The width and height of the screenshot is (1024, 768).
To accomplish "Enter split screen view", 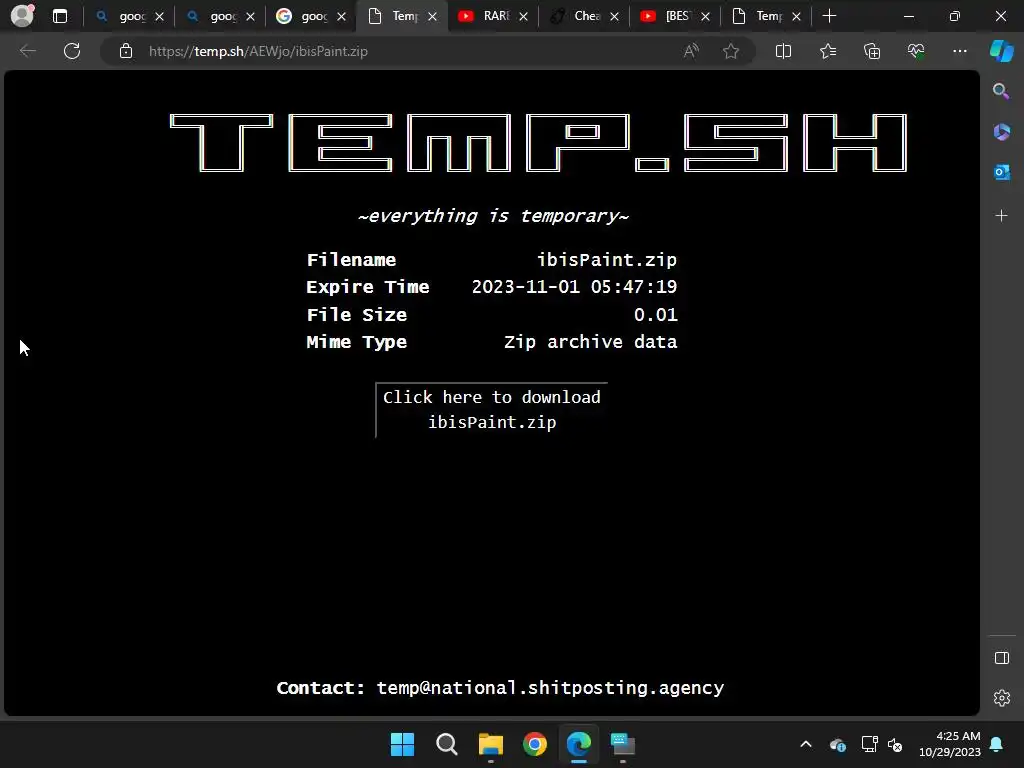I will [783, 51].
